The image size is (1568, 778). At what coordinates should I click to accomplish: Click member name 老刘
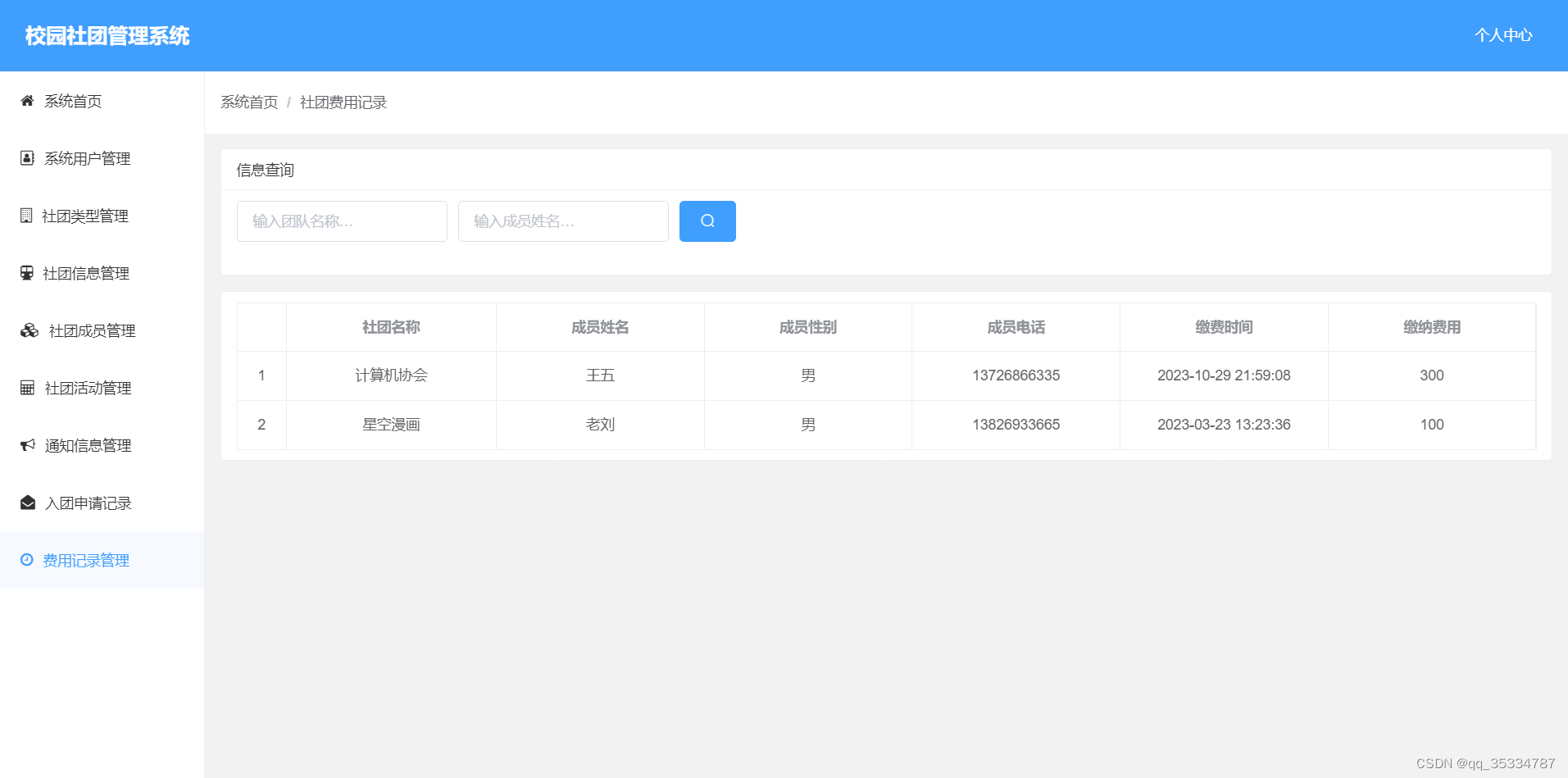coord(600,425)
